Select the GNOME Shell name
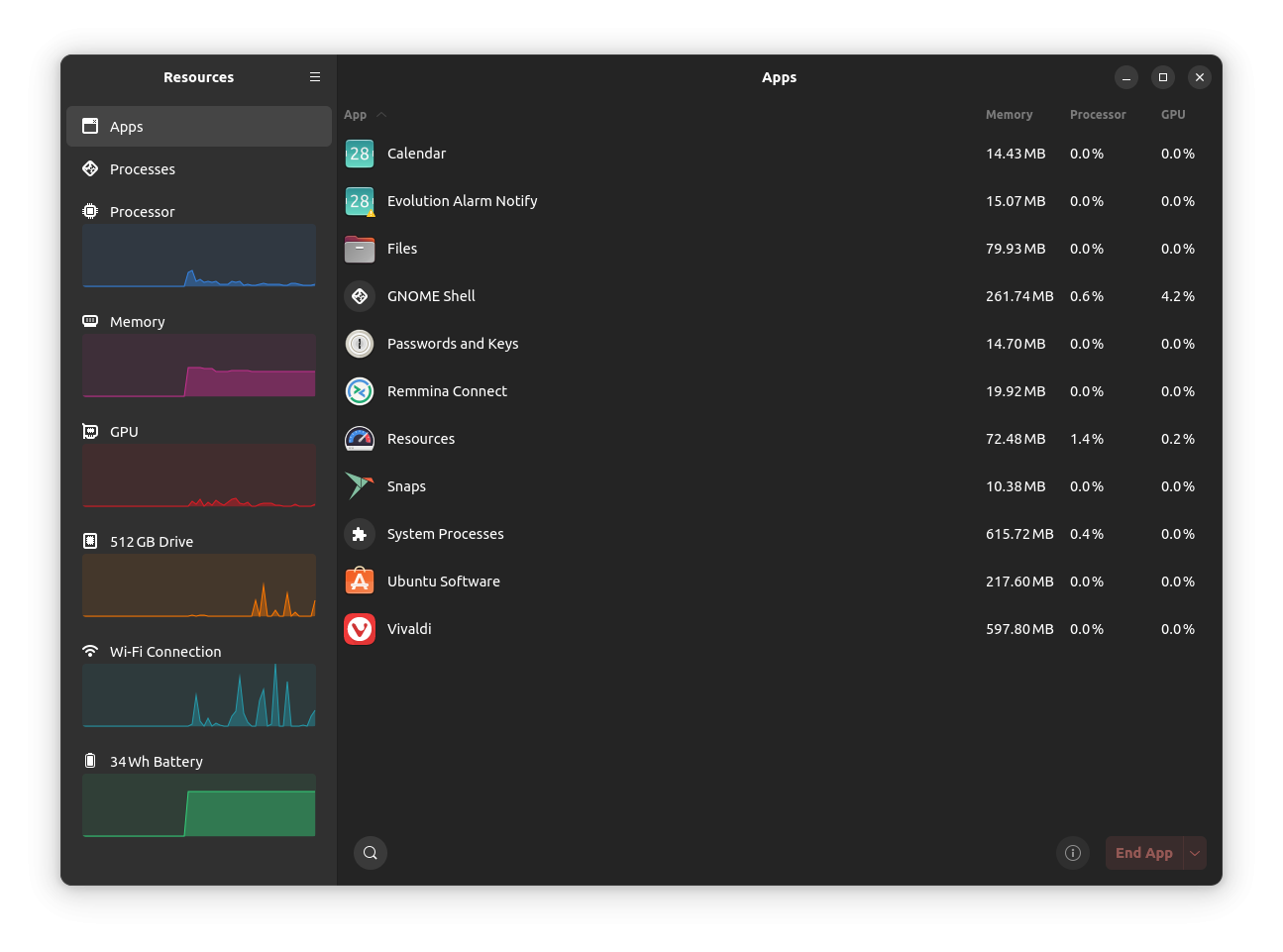This screenshot has height=952, width=1283. (x=431, y=296)
